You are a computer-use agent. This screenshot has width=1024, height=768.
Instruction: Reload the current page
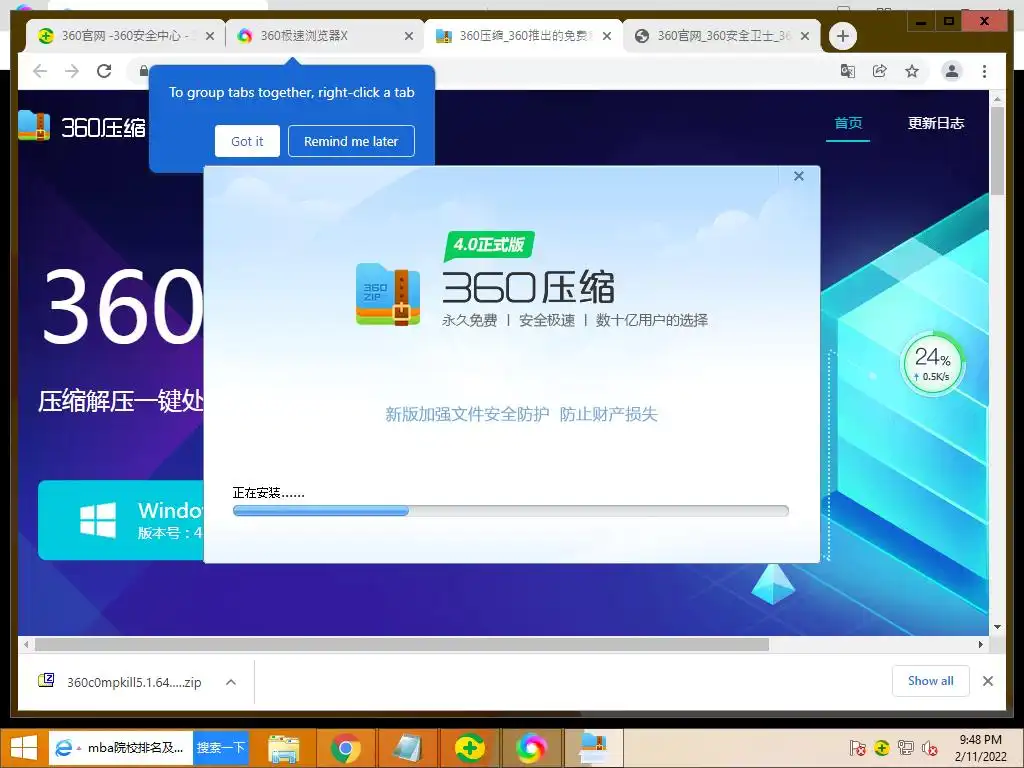coord(104,71)
